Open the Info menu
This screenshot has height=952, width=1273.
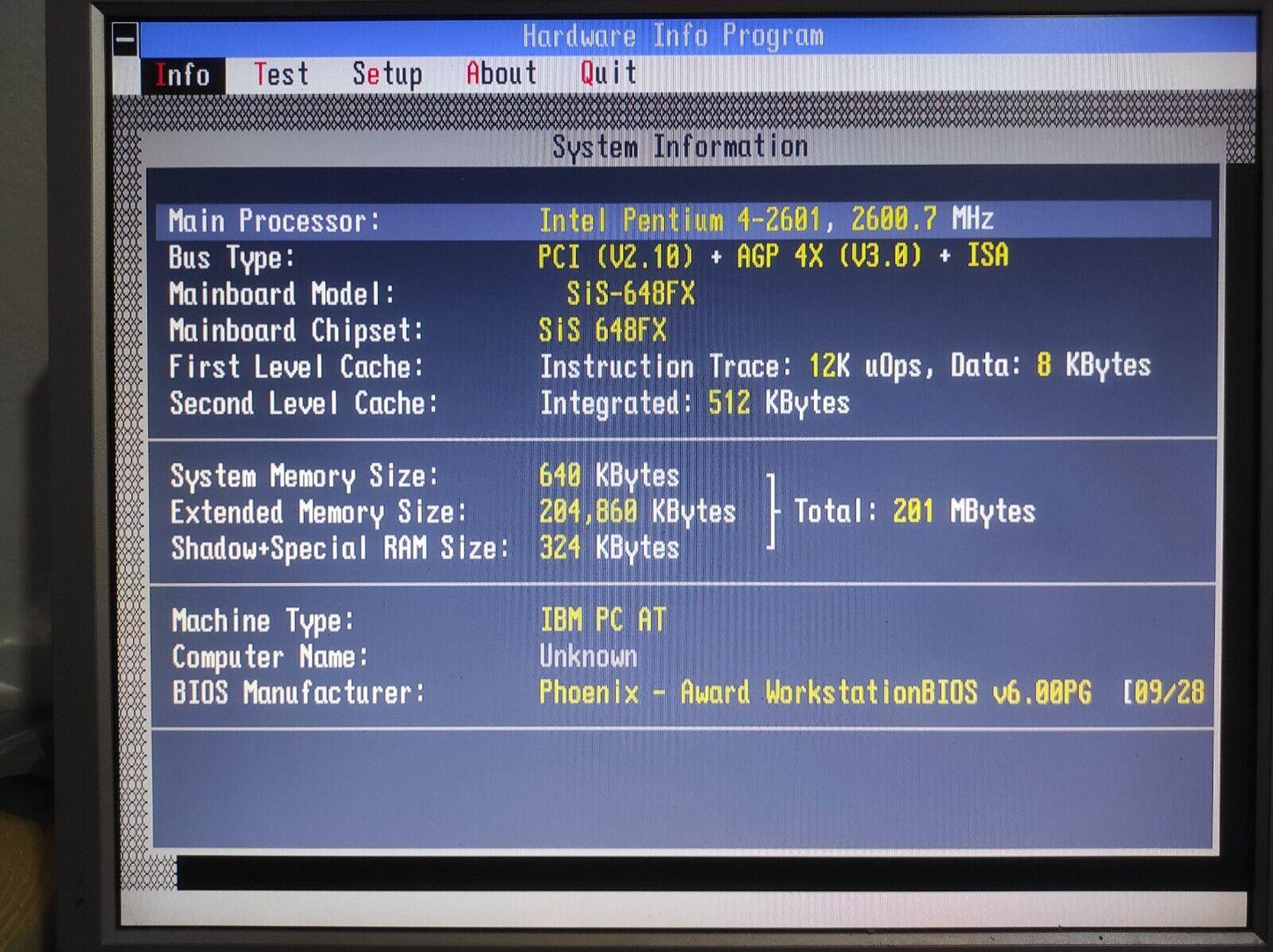point(182,75)
